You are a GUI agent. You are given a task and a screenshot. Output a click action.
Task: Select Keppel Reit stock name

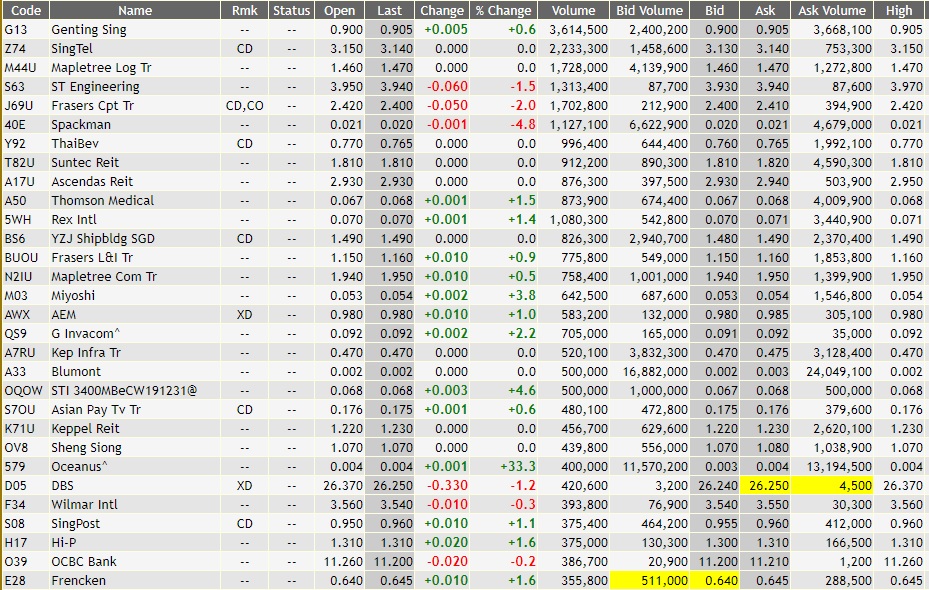[x=85, y=428]
